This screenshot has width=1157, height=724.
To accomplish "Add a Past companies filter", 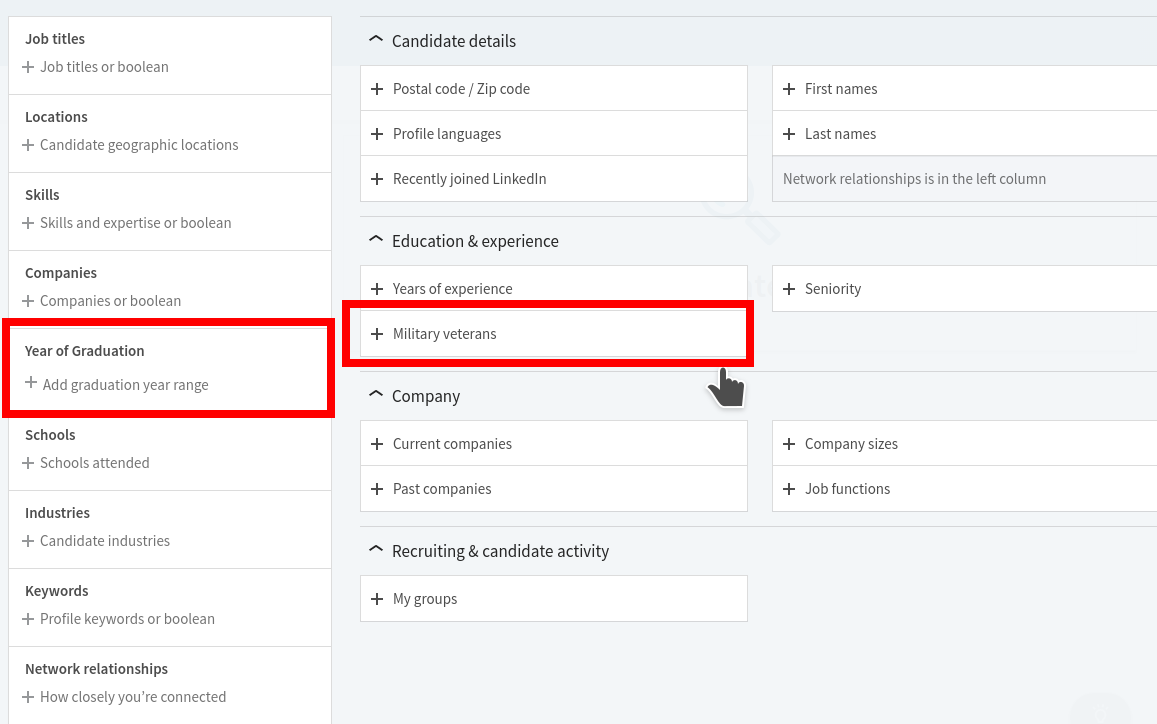I will (442, 489).
